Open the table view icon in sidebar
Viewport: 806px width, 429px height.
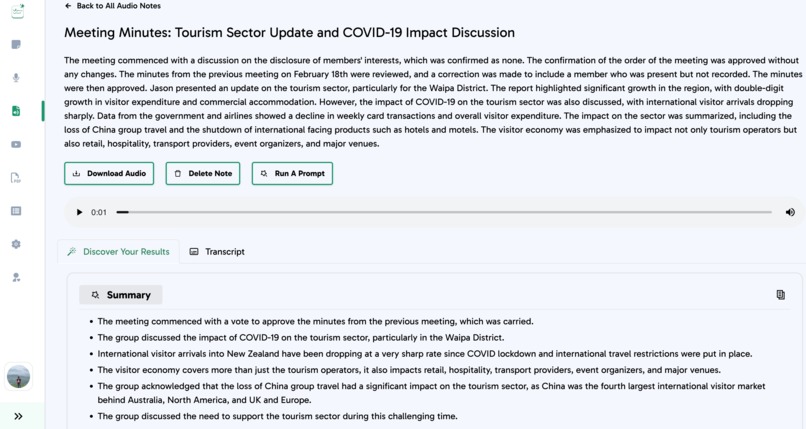click(x=16, y=211)
